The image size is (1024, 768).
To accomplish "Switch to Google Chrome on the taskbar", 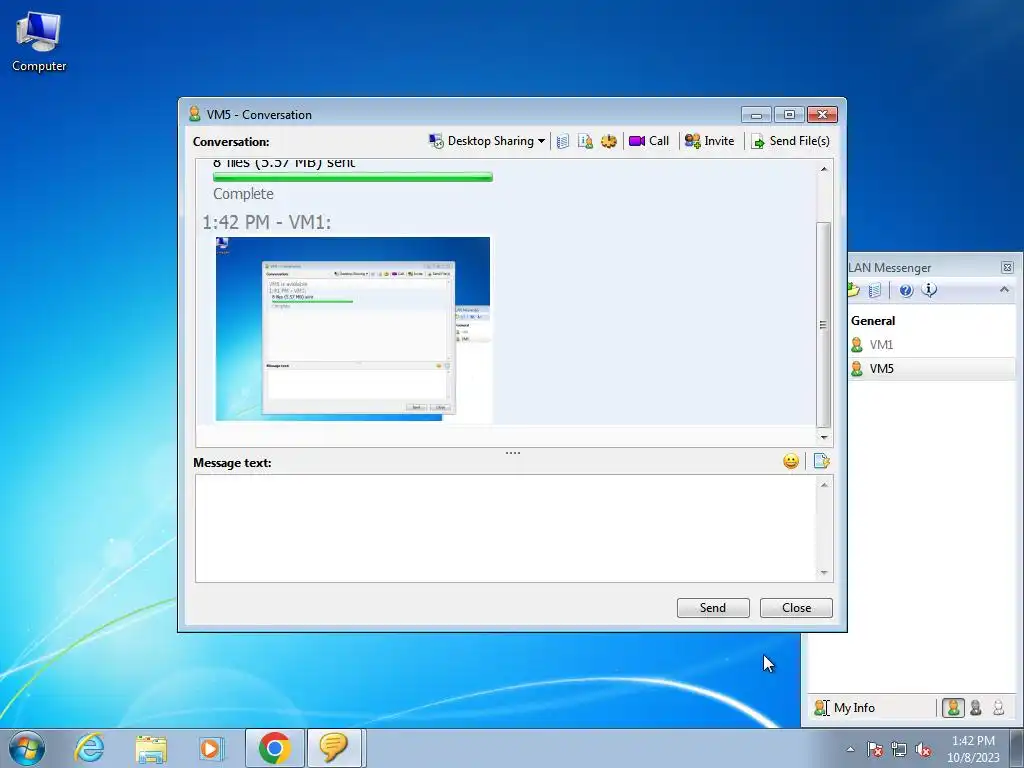I will tap(274, 748).
